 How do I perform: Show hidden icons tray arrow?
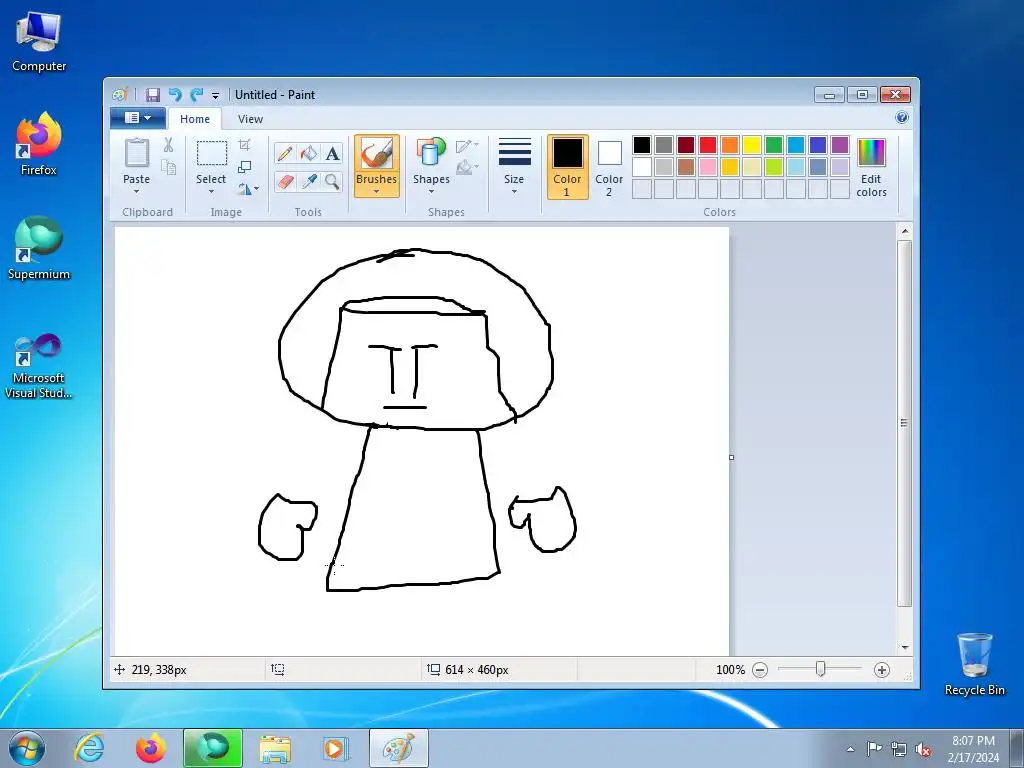850,749
